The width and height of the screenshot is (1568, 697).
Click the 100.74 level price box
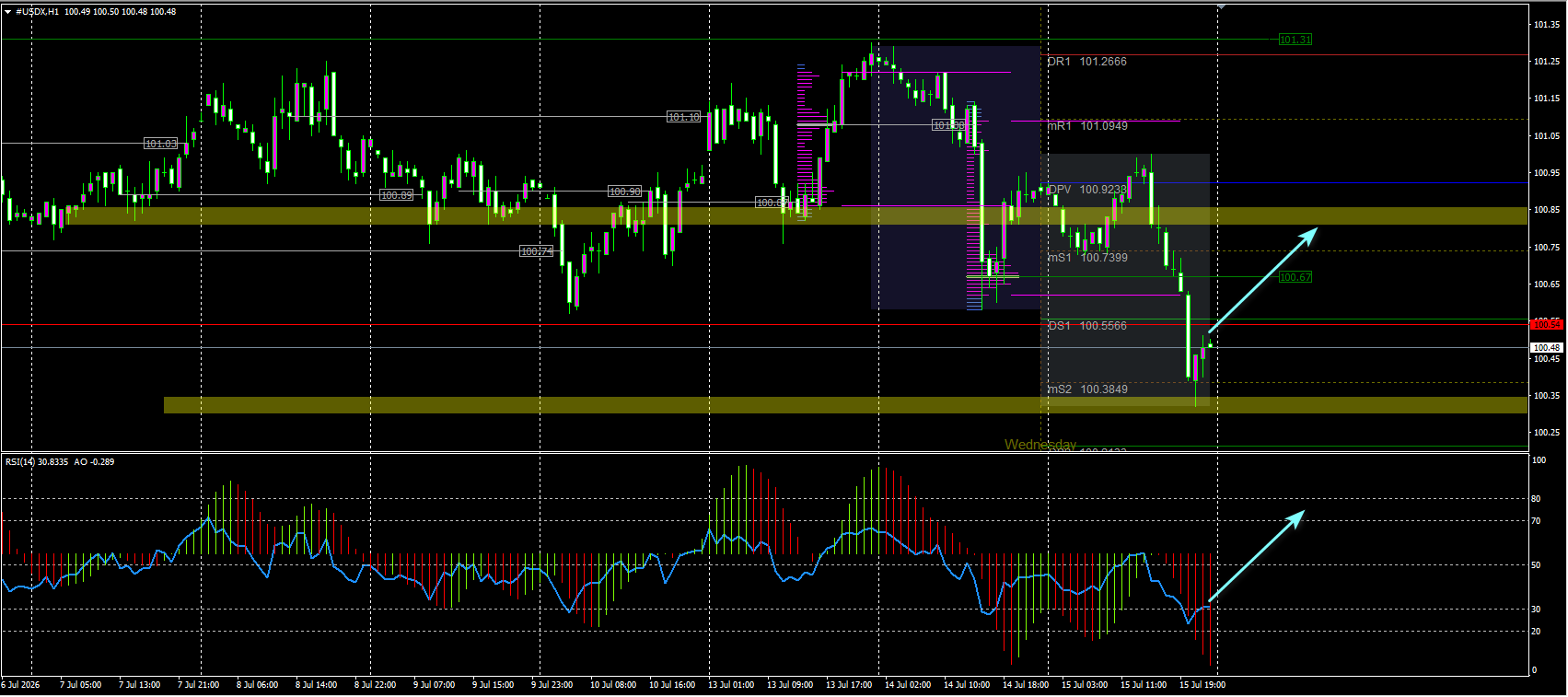[537, 251]
